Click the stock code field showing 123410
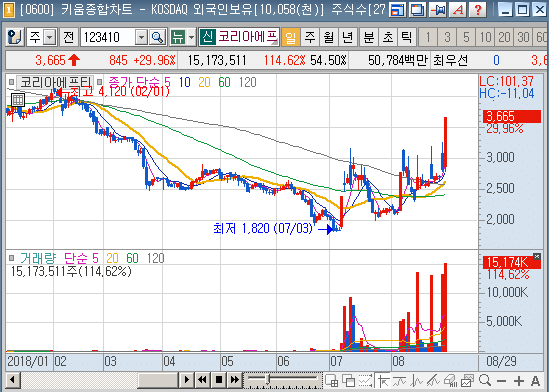The image size is (549, 392). 108,37
